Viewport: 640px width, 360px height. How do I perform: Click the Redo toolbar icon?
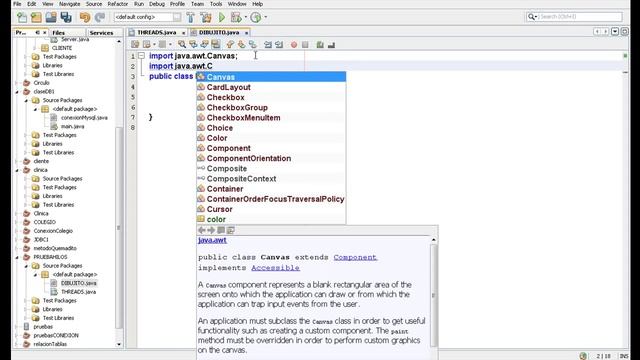pos(100,17)
